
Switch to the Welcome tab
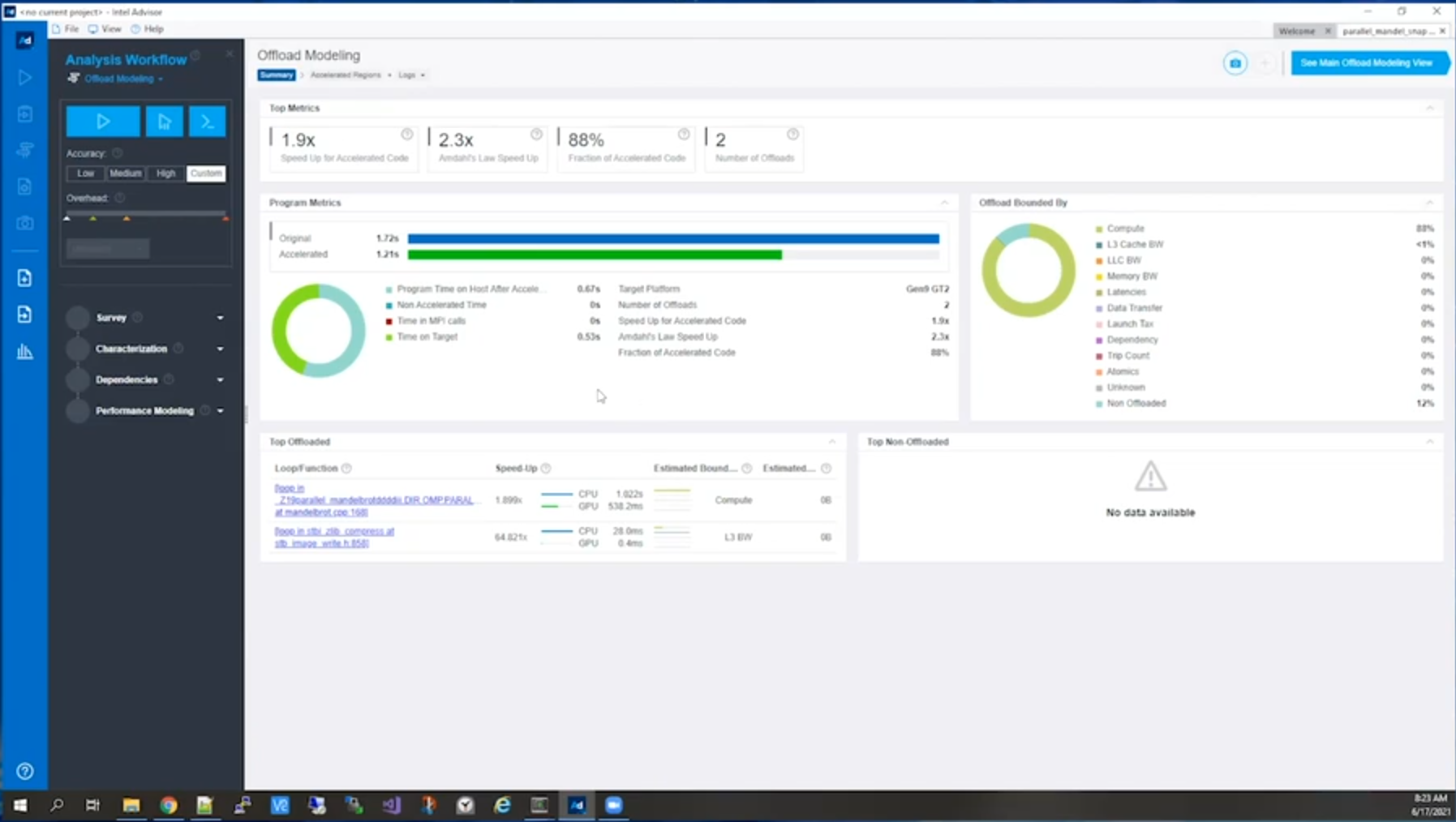1296,31
